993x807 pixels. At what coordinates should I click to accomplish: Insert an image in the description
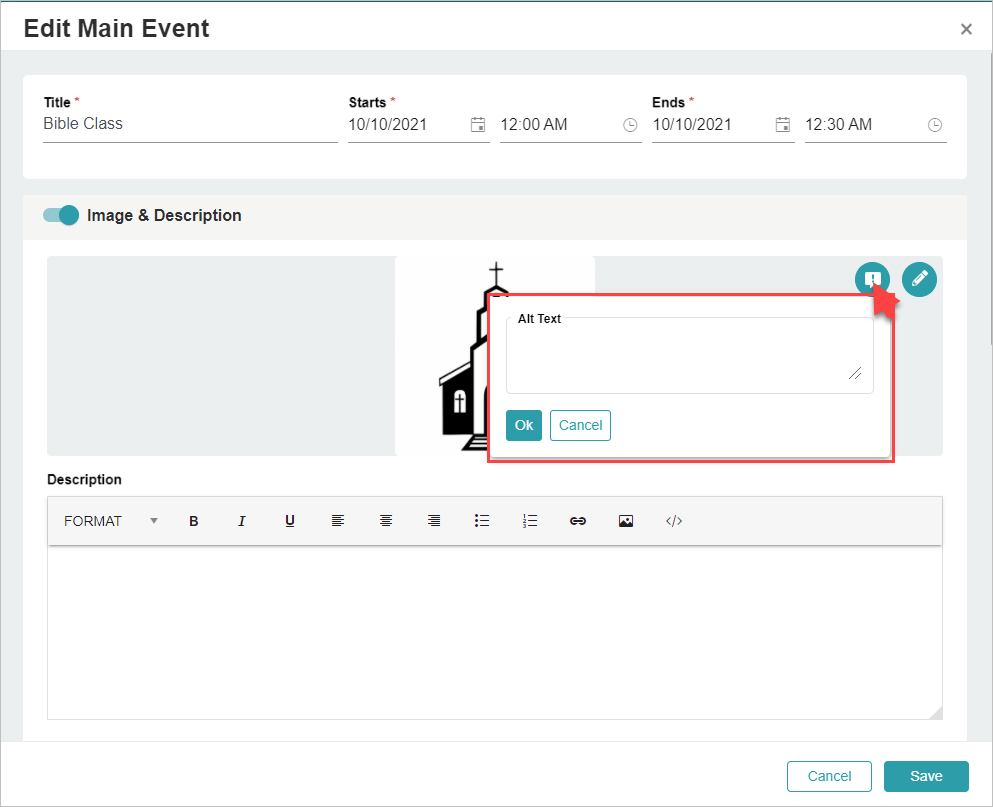click(x=626, y=521)
